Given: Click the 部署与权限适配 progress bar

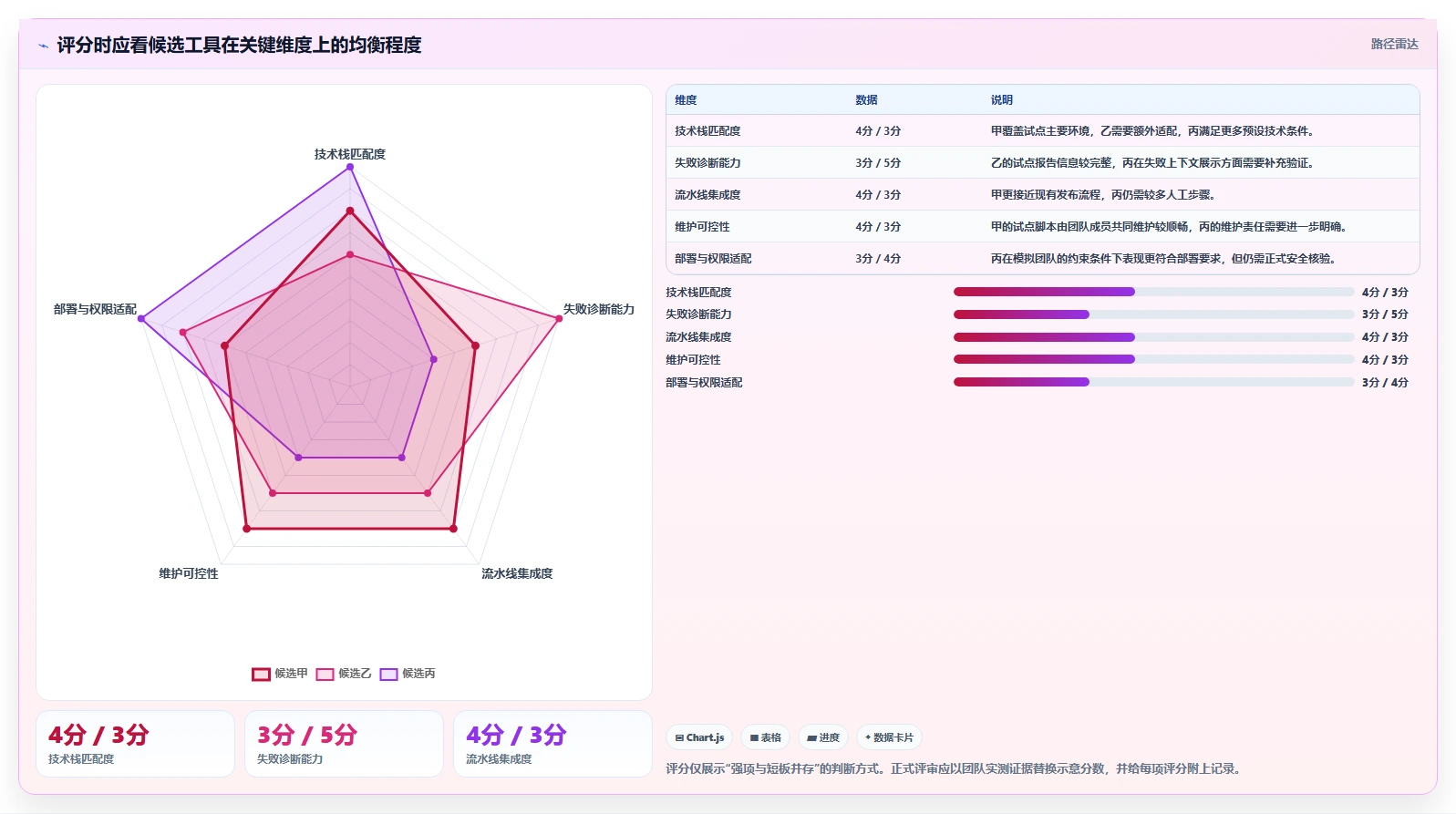Looking at the screenshot, I should click(x=1153, y=382).
